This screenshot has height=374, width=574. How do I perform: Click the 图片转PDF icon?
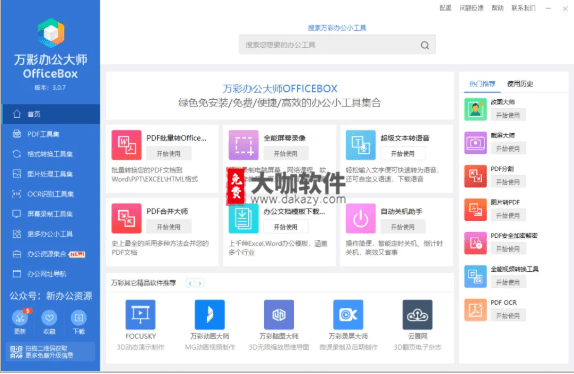coord(476,210)
